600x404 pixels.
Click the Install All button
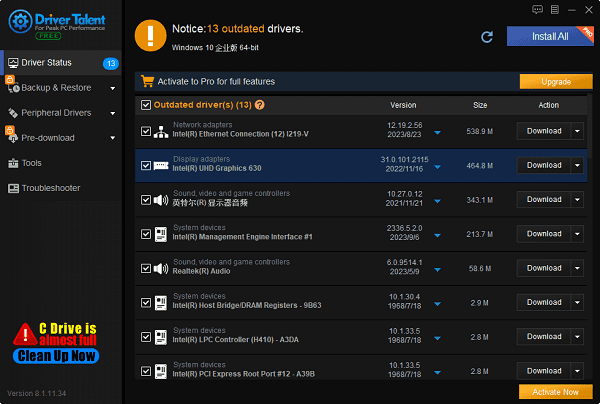[550, 36]
